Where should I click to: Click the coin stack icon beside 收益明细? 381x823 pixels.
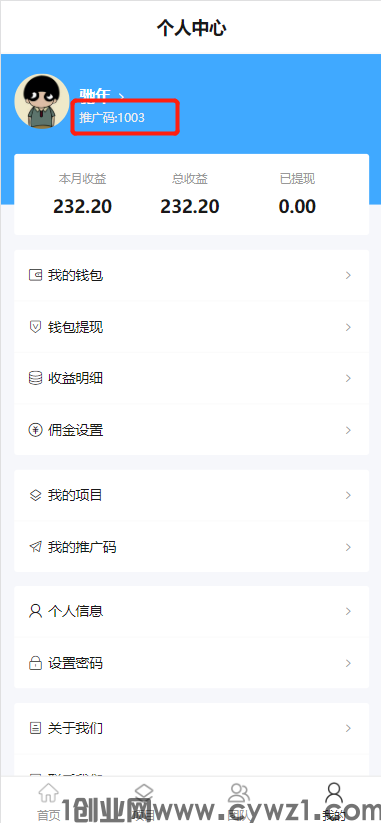(35, 378)
